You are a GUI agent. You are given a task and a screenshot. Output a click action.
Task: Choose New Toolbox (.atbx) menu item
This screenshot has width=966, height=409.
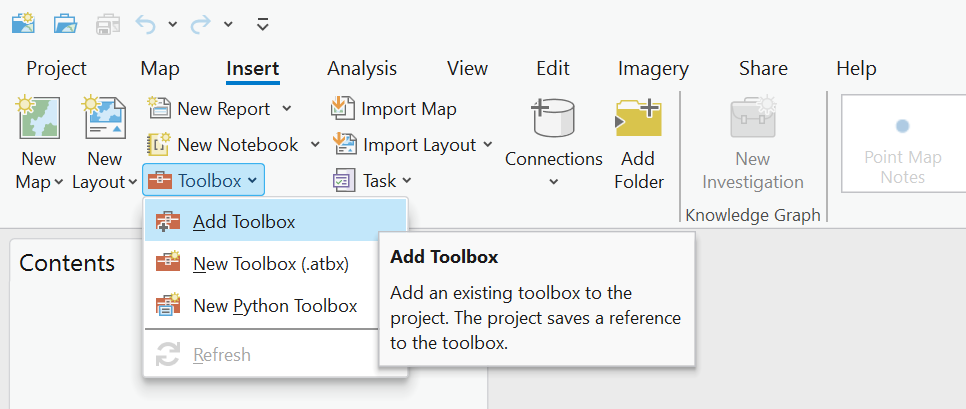click(261, 264)
